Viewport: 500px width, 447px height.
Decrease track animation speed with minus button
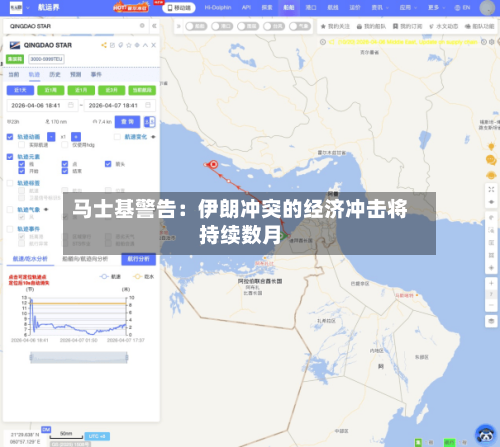[x=51, y=137]
